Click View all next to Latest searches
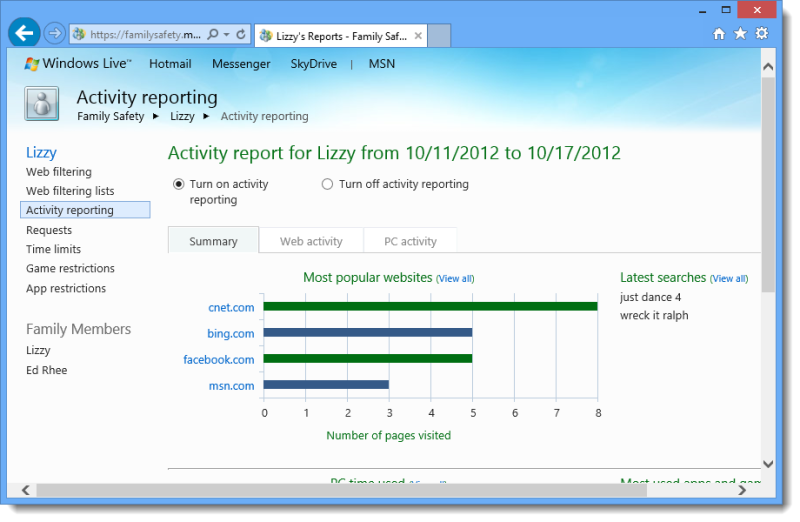800x522 pixels. coord(728,279)
